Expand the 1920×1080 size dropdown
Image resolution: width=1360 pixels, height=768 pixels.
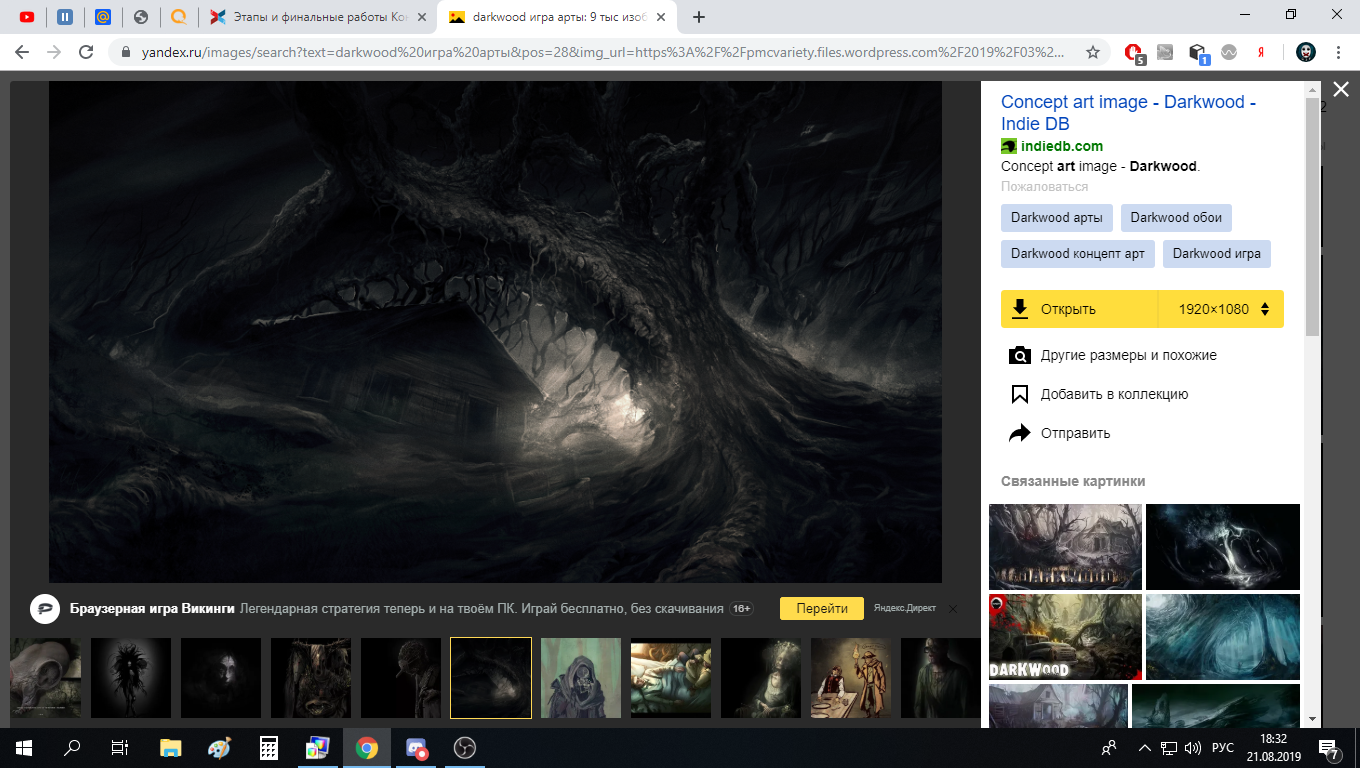point(1221,309)
